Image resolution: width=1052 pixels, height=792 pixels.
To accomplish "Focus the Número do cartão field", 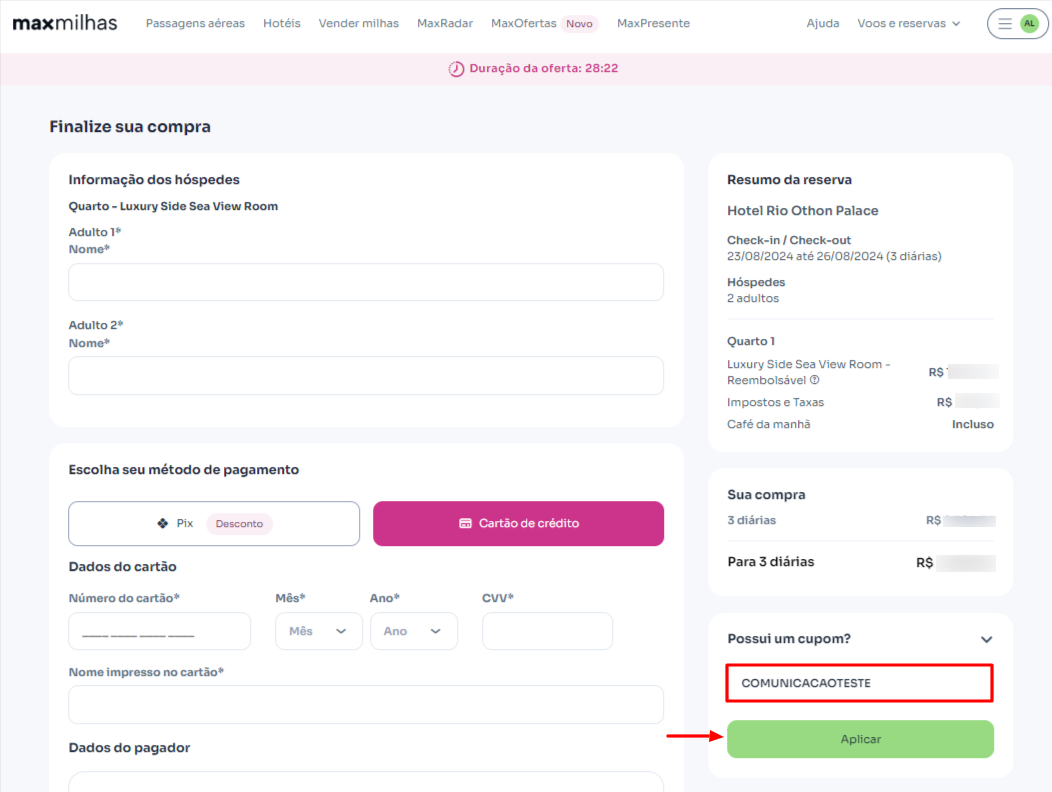I will pos(160,631).
